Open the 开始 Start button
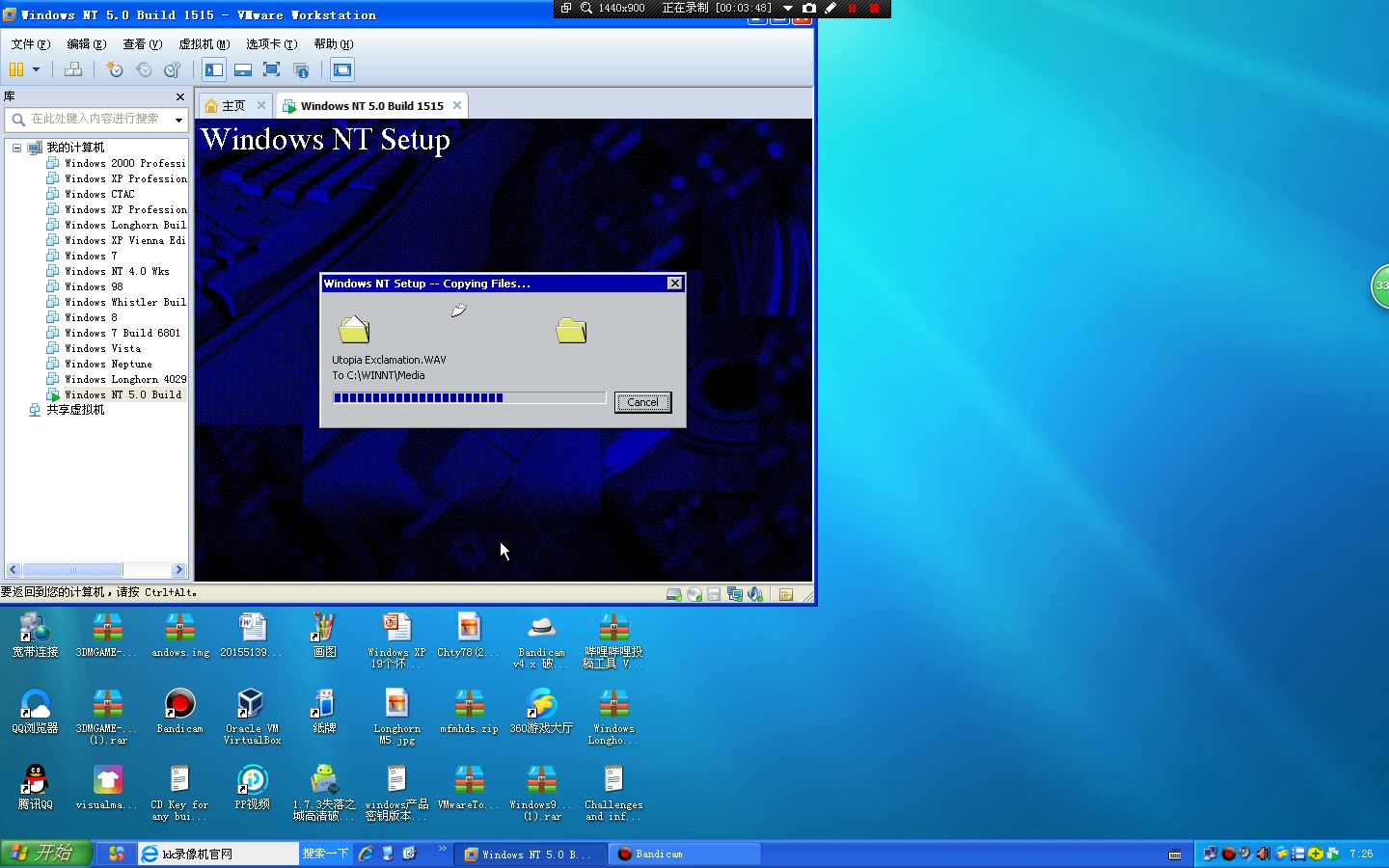Viewport: 1389px width, 868px height. tap(46, 854)
